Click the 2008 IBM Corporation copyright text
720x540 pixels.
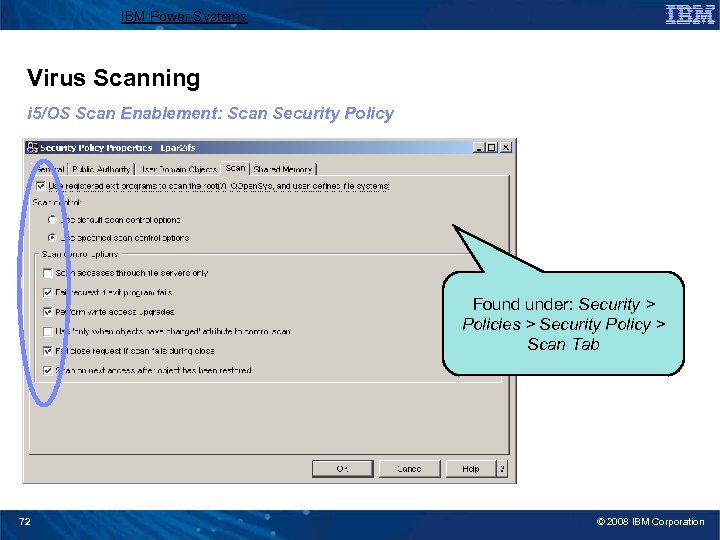(650, 522)
